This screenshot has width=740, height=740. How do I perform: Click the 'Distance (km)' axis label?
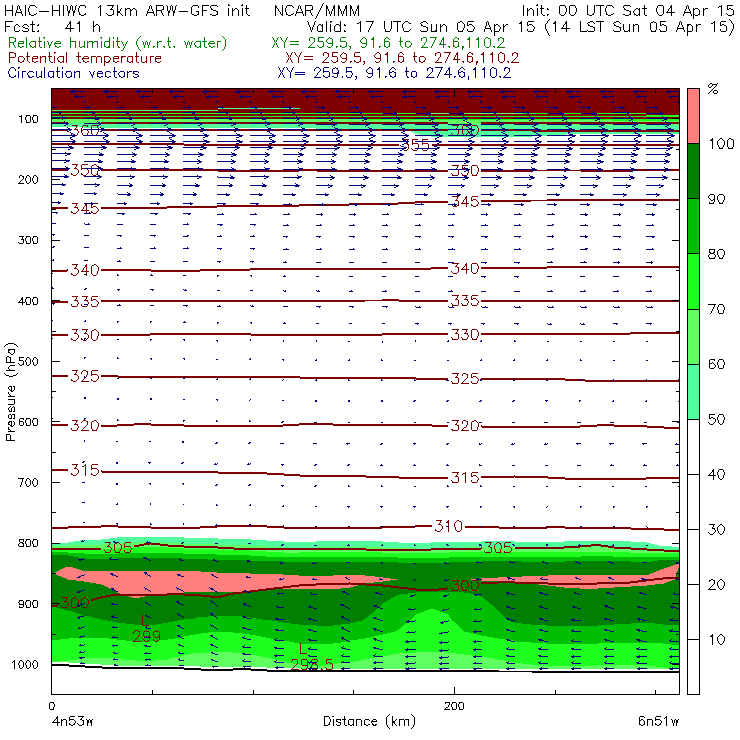(x=370, y=721)
